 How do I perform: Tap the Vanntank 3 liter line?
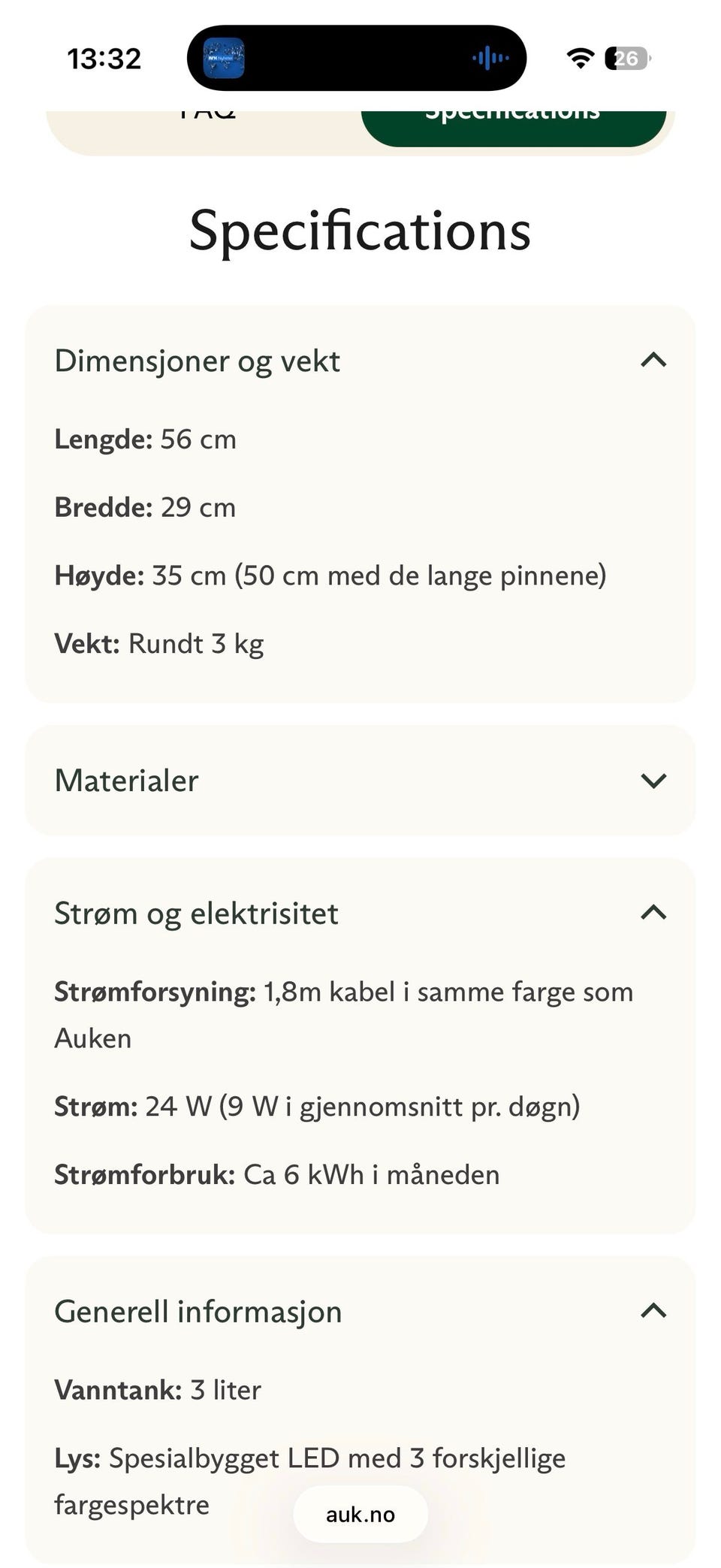158,1390
